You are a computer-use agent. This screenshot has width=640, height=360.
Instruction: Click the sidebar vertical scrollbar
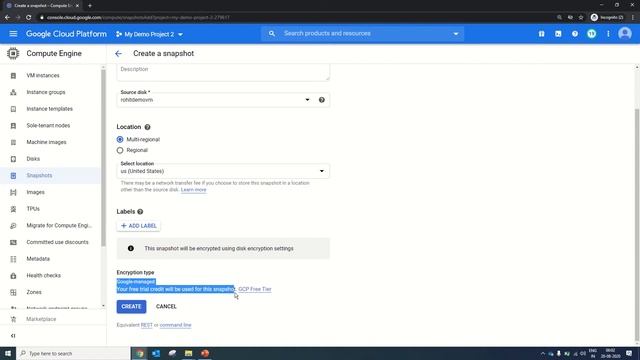[103, 157]
